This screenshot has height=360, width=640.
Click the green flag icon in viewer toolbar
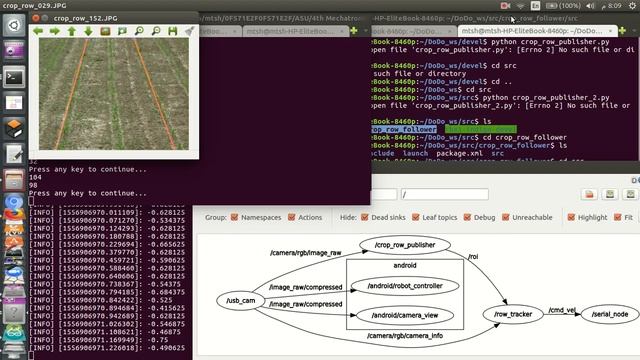click(x=122, y=31)
